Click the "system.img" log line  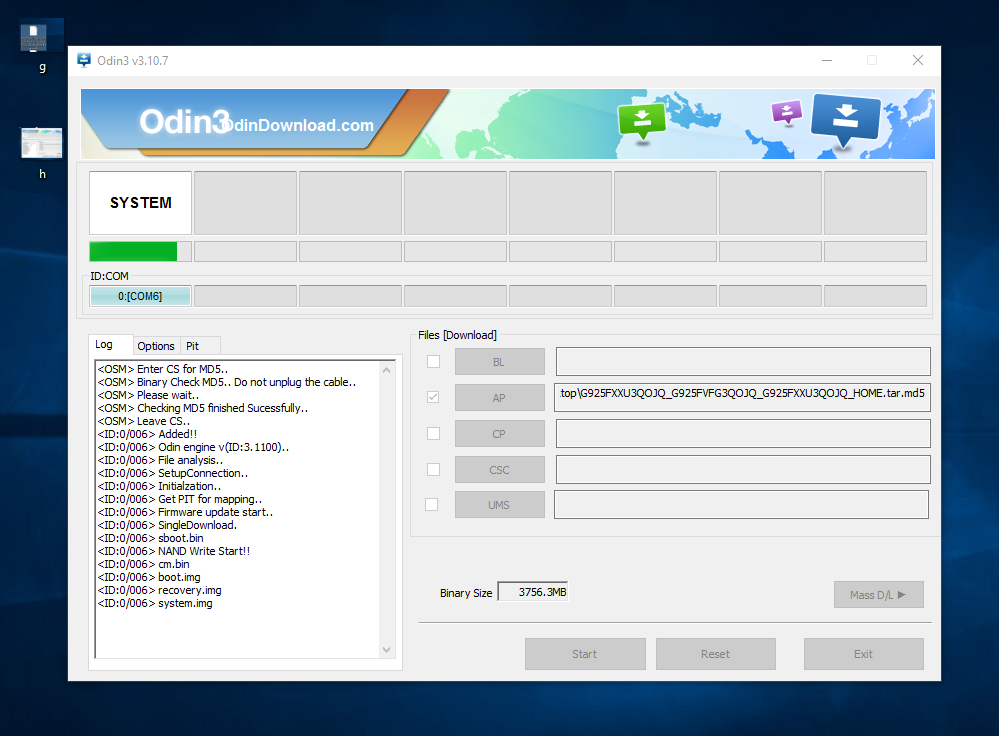point(155,603)
